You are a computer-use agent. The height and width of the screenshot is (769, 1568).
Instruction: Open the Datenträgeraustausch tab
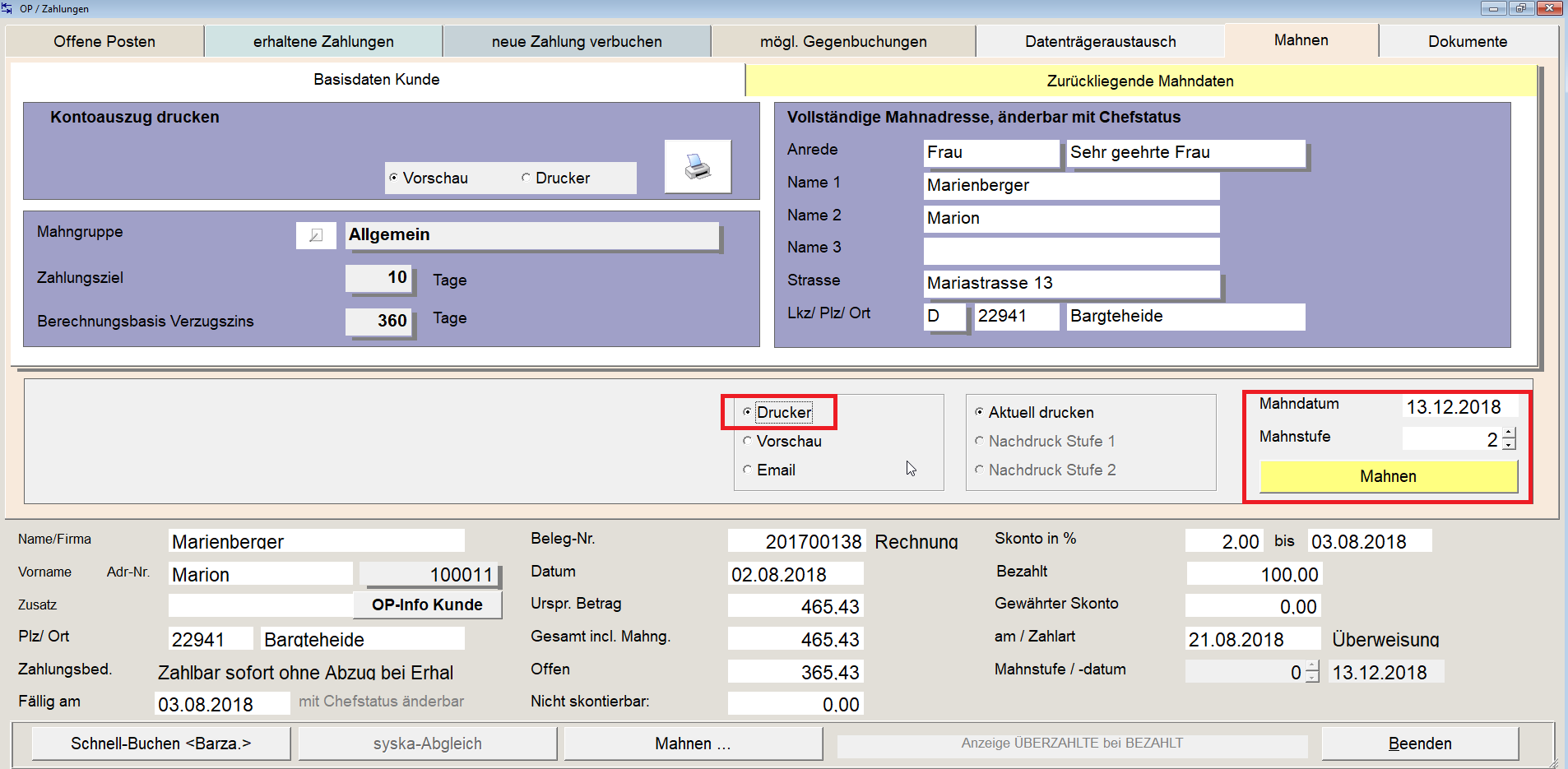coord(1101,41)
